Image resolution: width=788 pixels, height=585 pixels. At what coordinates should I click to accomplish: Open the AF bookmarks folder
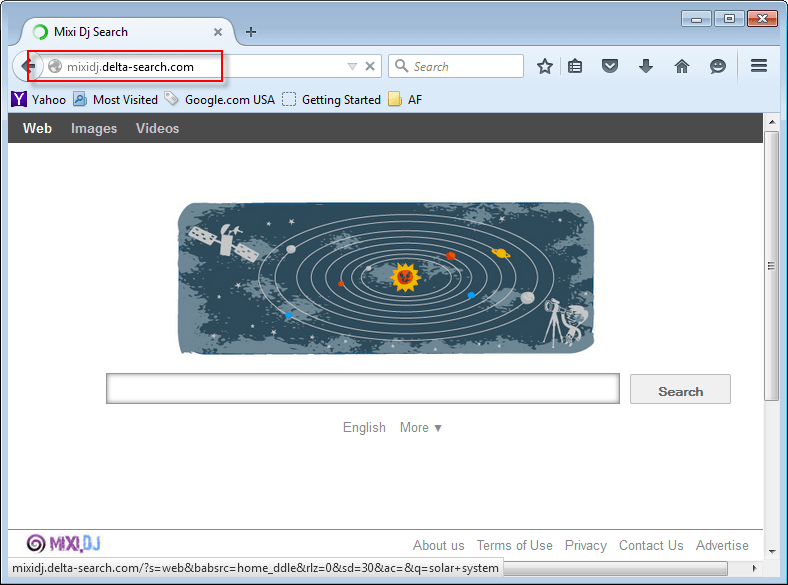405,100
